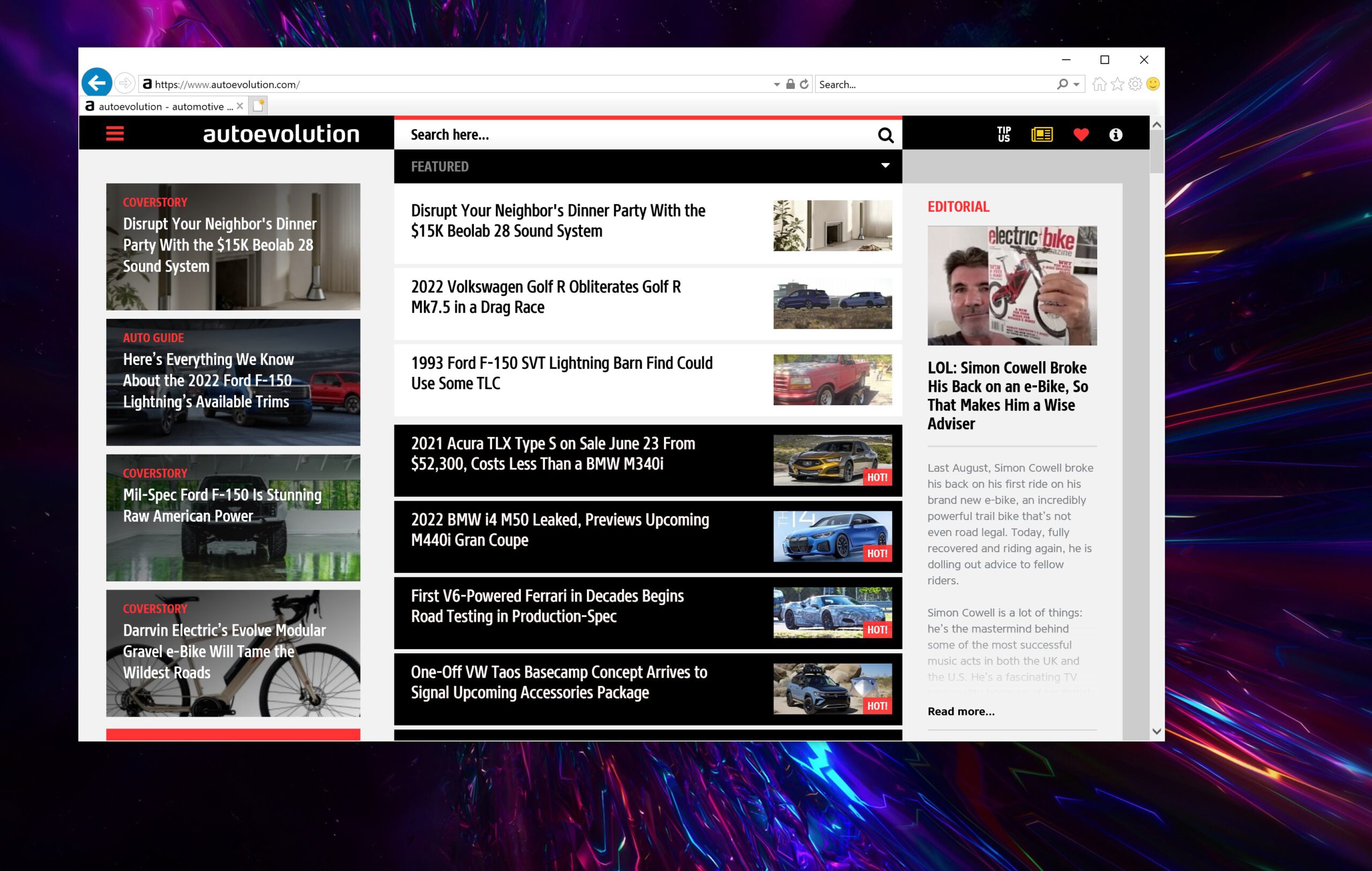Viewport: 1372px width, 871px height.
Task: Expand the FEATURED dropdown arrow
Action: [885, 166]
